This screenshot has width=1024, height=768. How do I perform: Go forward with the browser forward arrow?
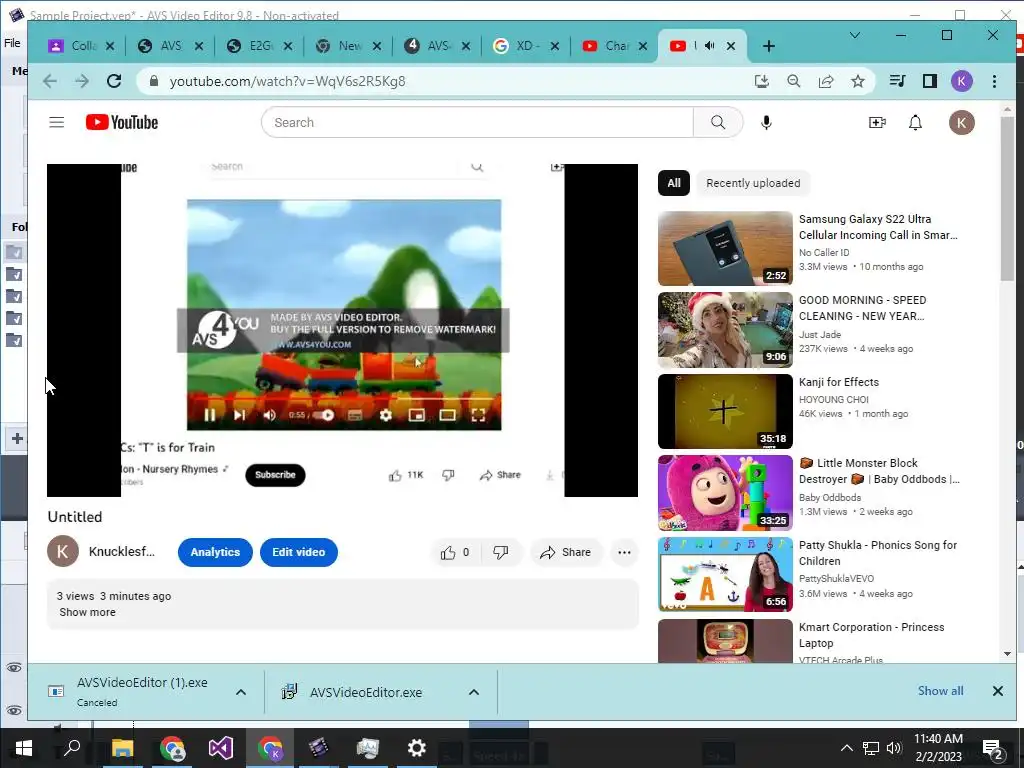tap(82, 81)
